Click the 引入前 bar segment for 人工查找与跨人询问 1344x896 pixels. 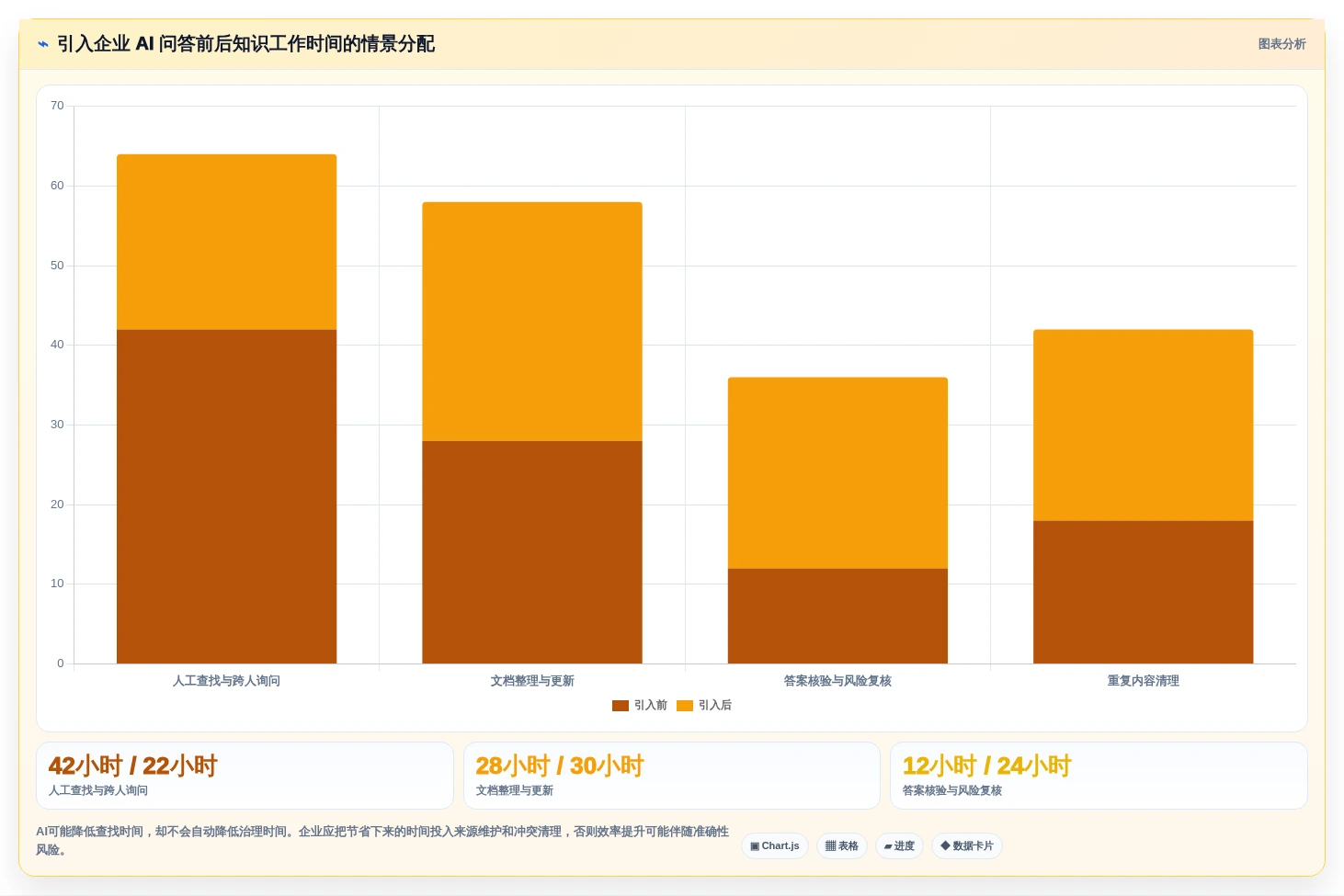click(x=226, y=496)
